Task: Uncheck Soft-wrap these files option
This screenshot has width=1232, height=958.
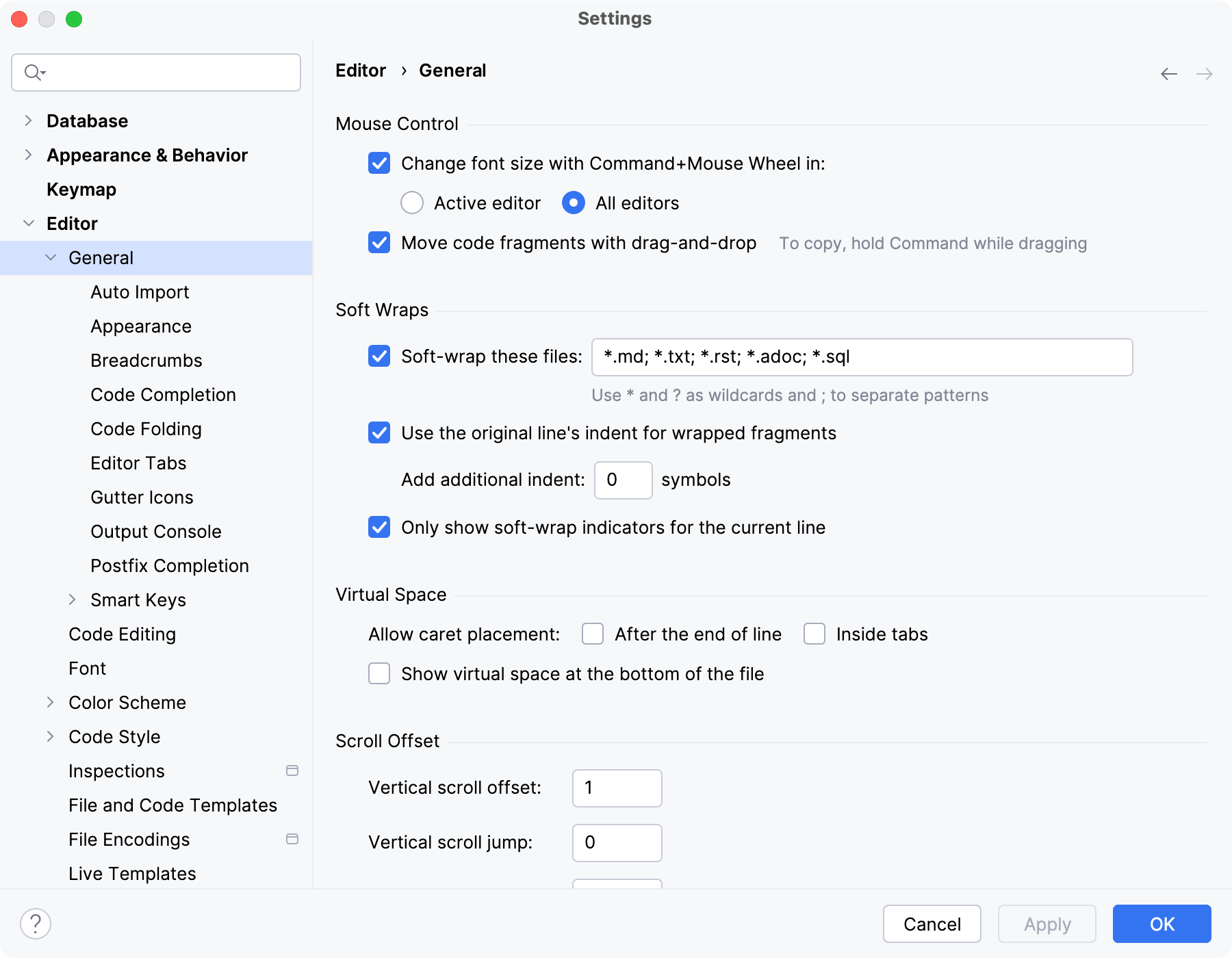Action: pos(379,357)
